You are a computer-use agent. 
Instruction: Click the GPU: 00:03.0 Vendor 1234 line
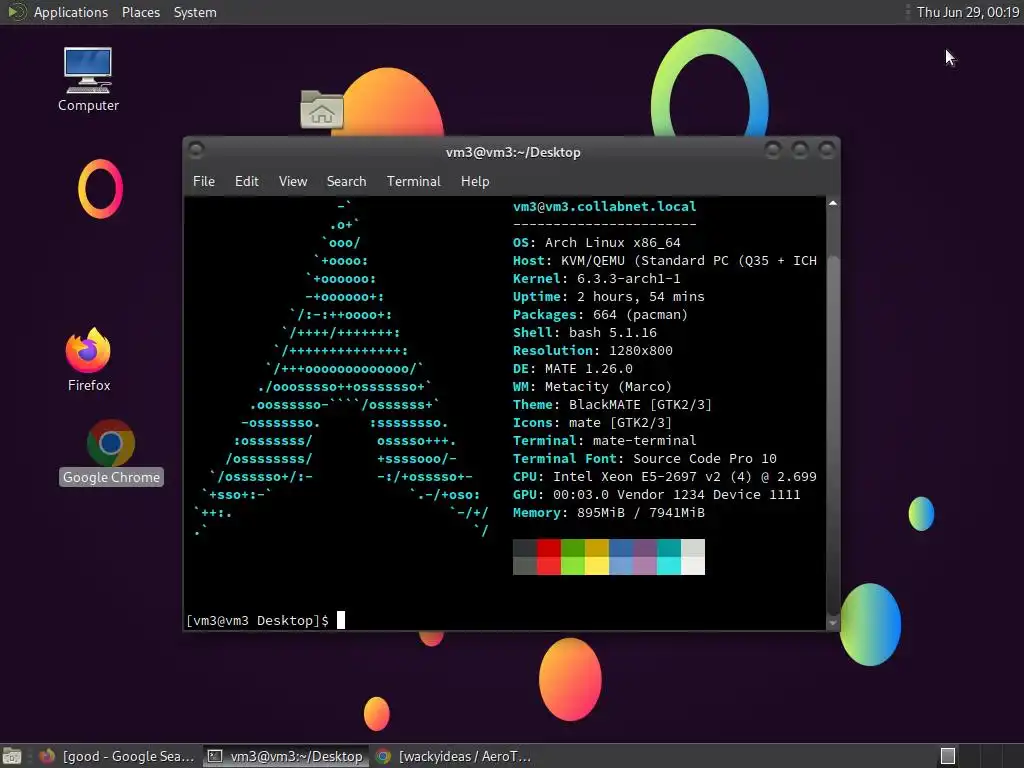(656, 494)
